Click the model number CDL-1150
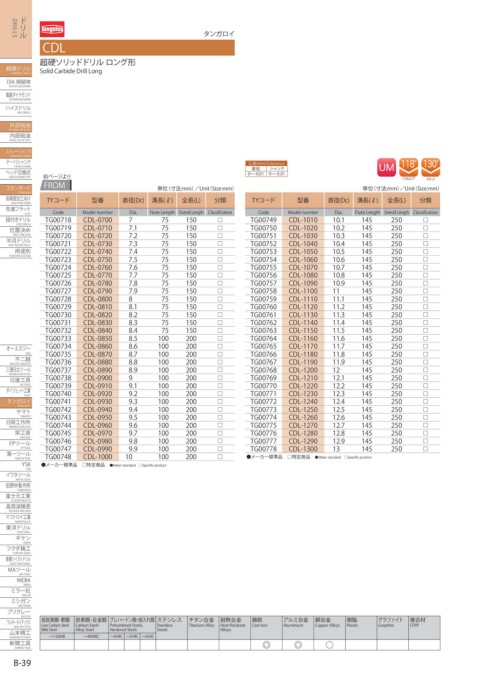 (303, 330)
